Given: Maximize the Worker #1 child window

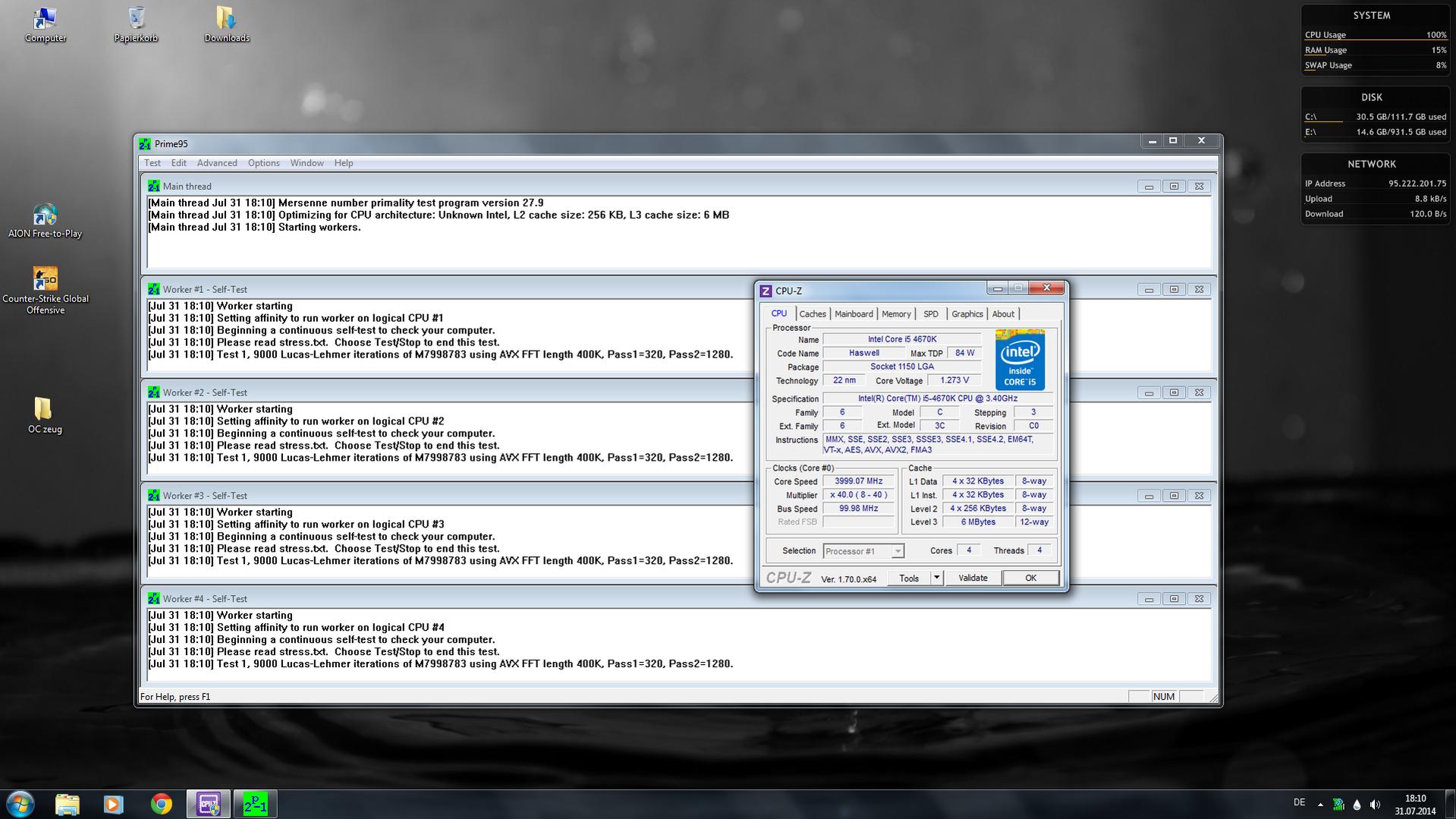Looking at the screenshot, I should click(1174, 290).
